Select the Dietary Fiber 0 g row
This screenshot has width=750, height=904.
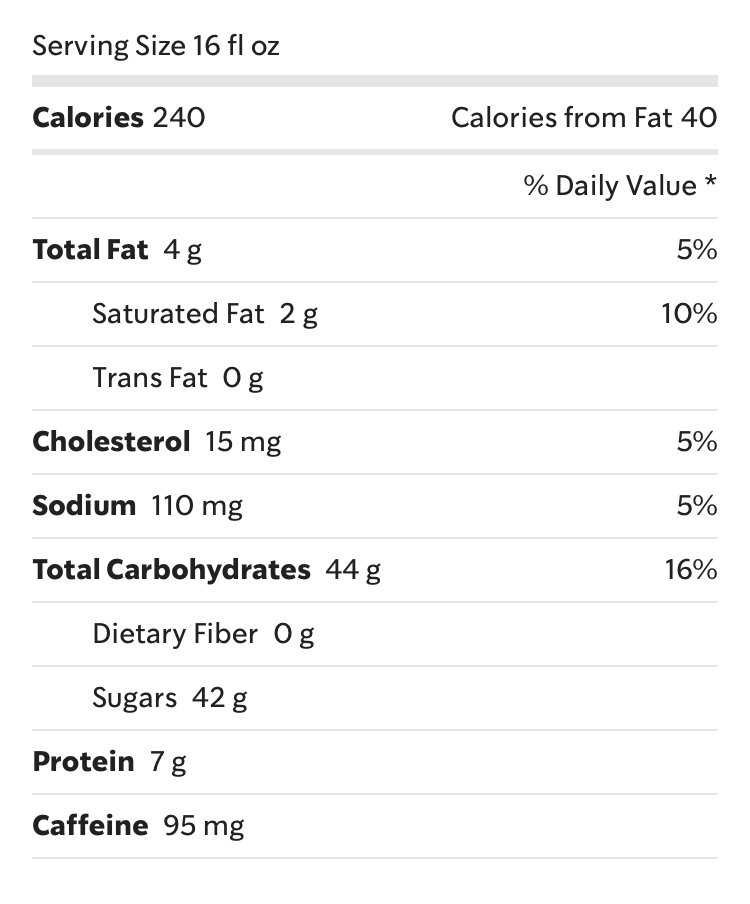(x=375, y=634)
